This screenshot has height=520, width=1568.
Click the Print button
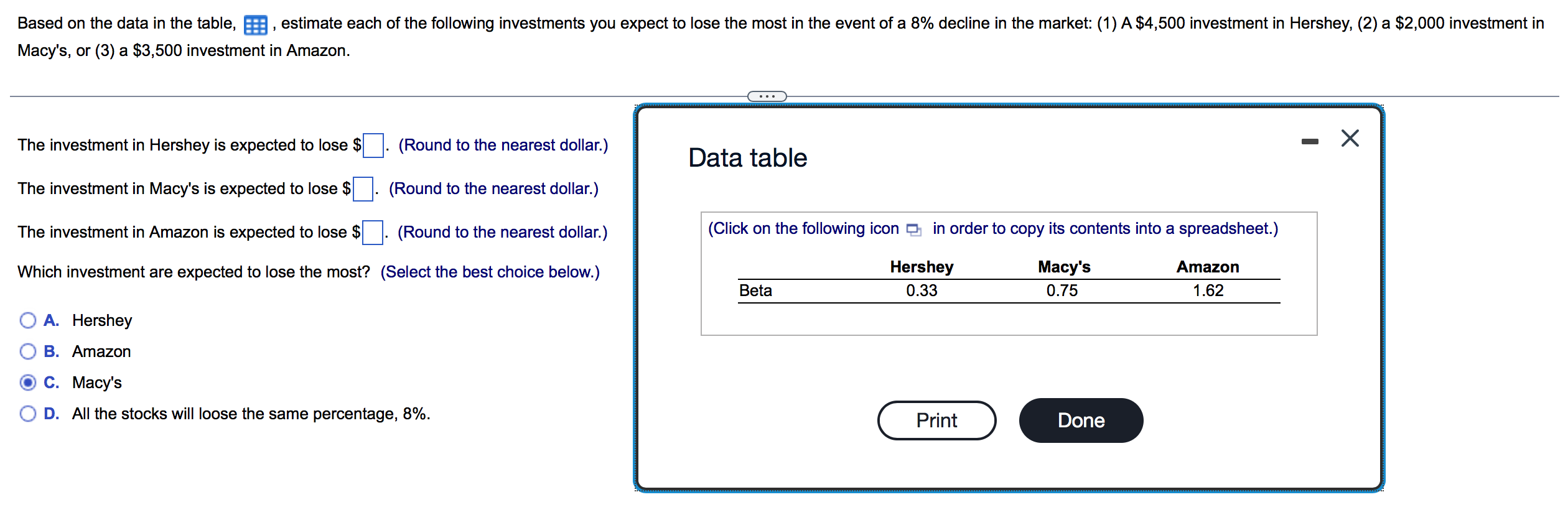(x=936, y=420)
